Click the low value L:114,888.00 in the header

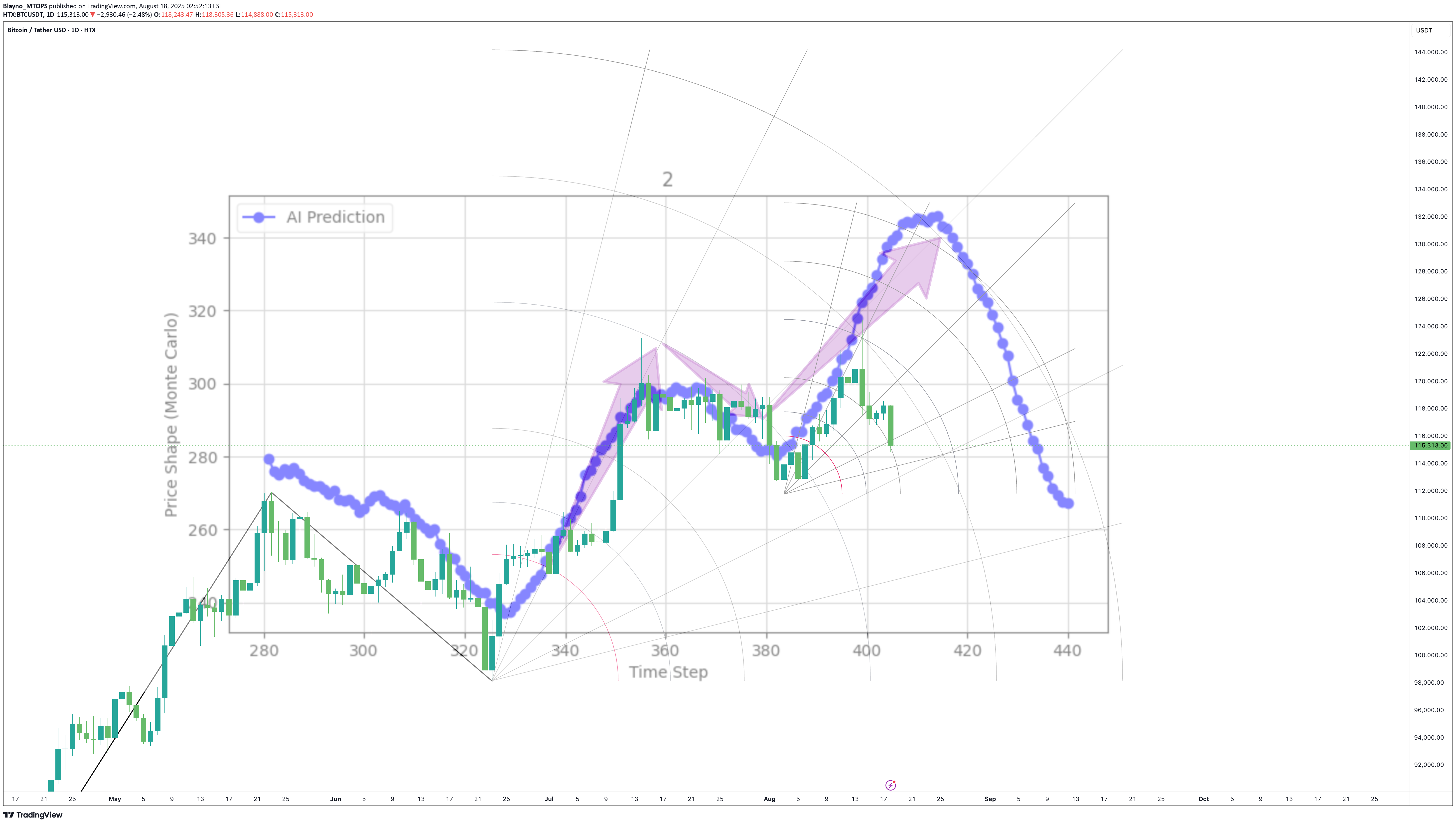[255, 15]
